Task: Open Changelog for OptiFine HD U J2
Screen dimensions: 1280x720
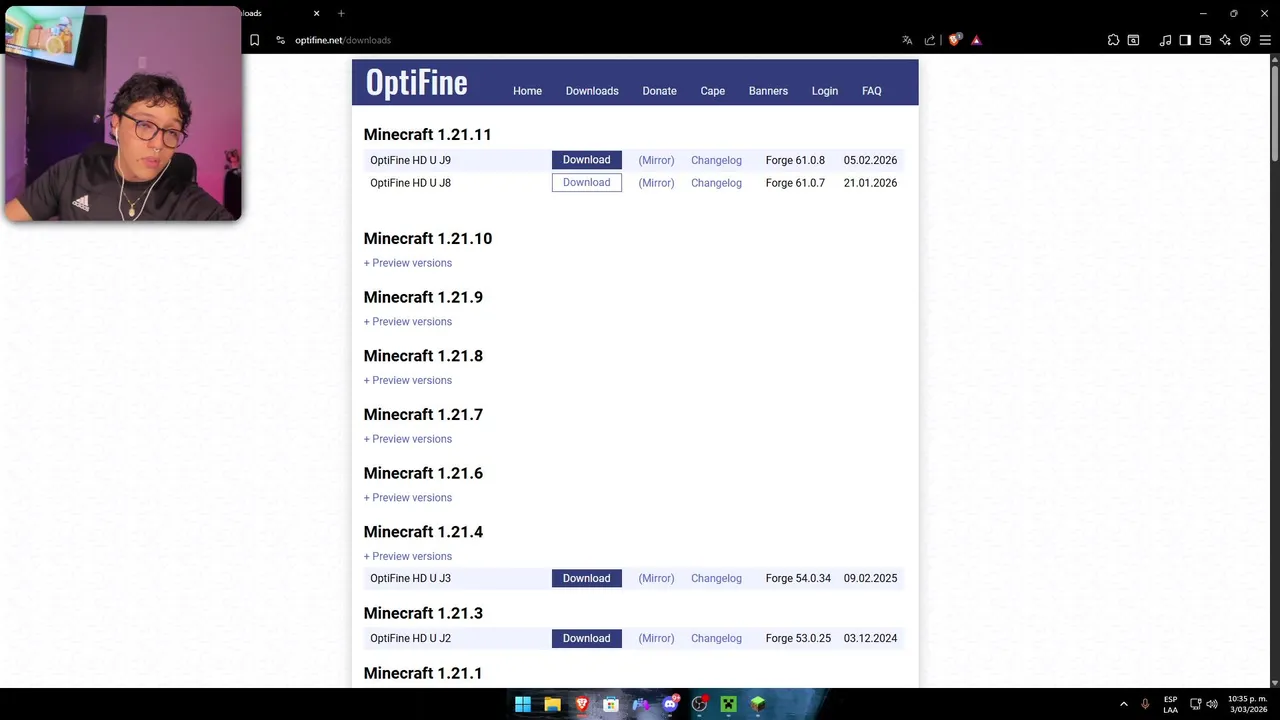Action: tap(716, 638)
